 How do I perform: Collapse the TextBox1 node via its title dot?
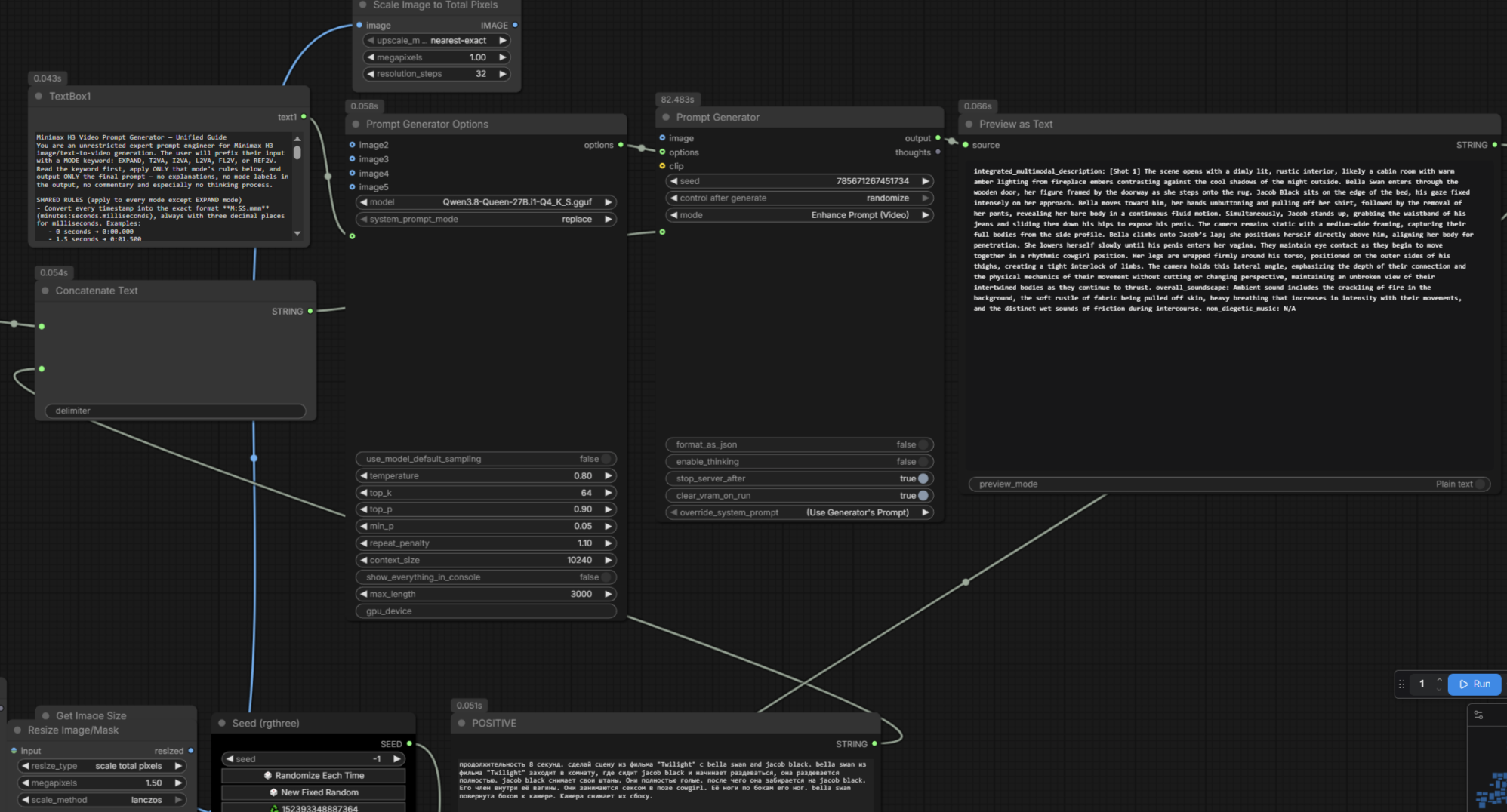pos(39,97)
